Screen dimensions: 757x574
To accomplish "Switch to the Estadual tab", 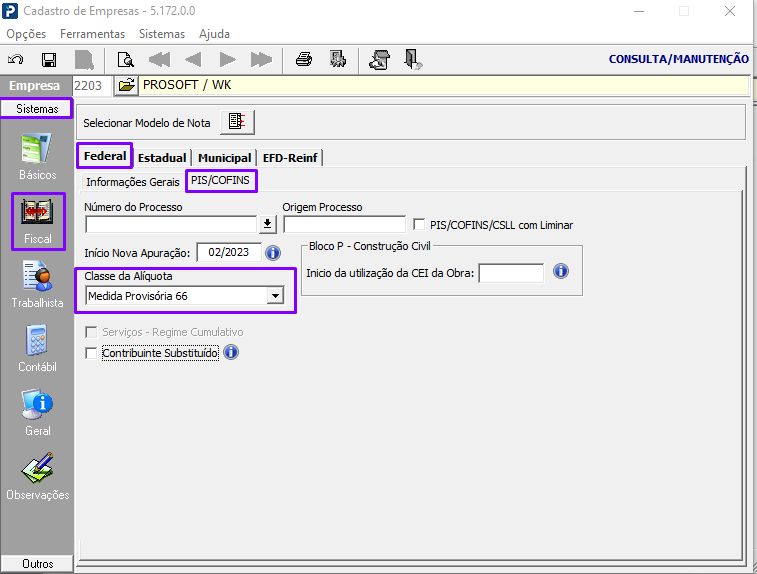I will point(162,158).
